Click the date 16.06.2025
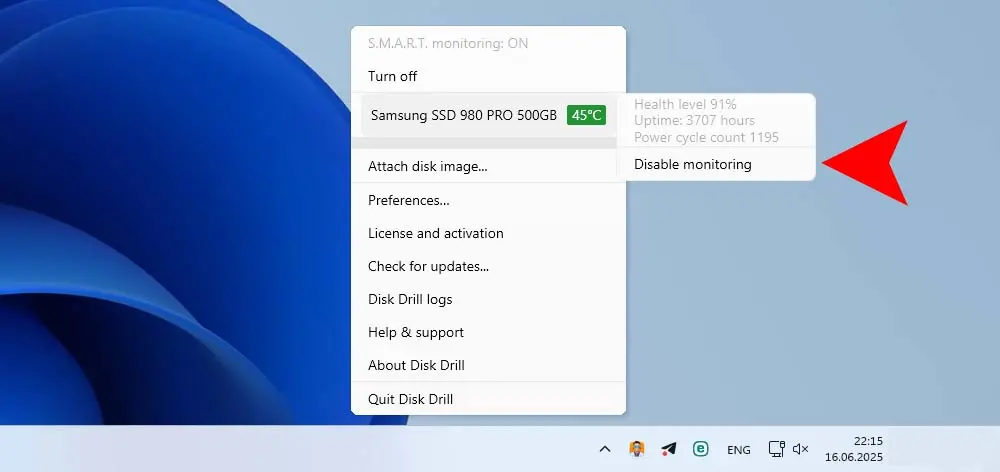This screenshot has height=472, width=1000. coord(853,457)
